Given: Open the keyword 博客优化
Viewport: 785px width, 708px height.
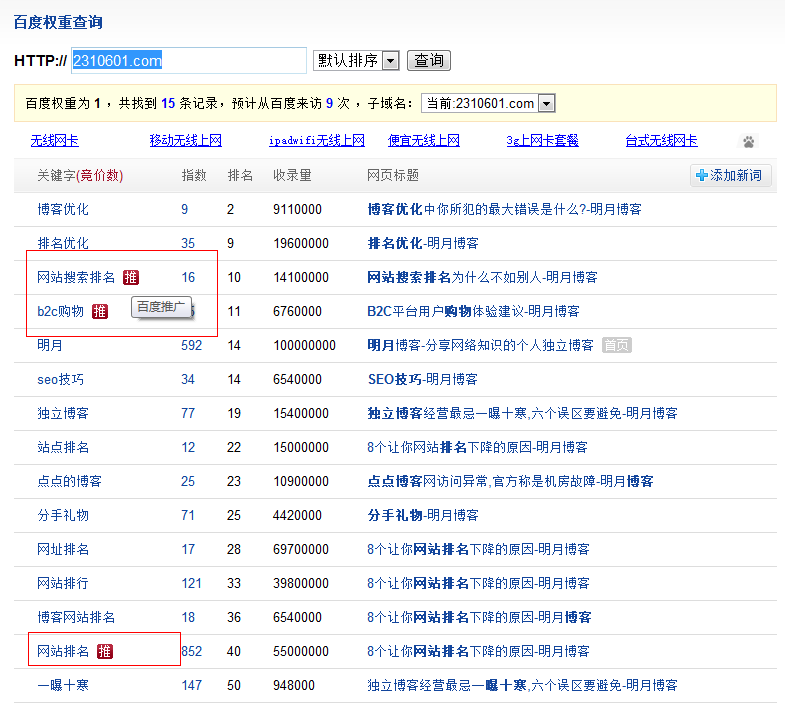Looking at the screenshot, I should coord(63,209).
